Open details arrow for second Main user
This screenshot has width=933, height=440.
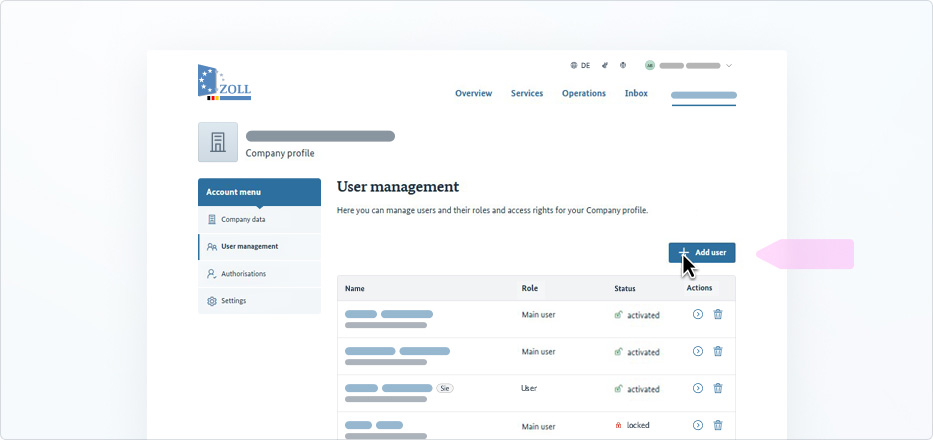click(x=698, y=351)
